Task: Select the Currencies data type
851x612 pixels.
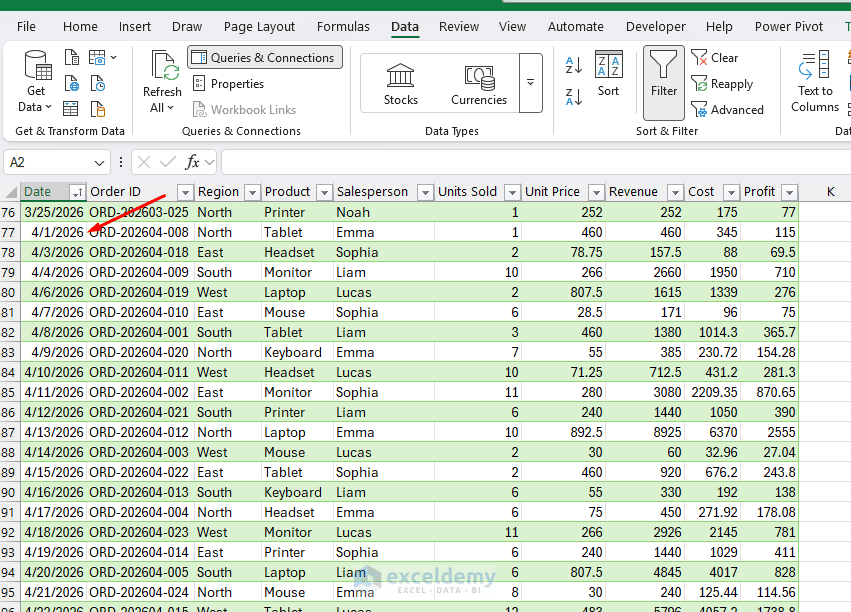Action: click(479, 84)
